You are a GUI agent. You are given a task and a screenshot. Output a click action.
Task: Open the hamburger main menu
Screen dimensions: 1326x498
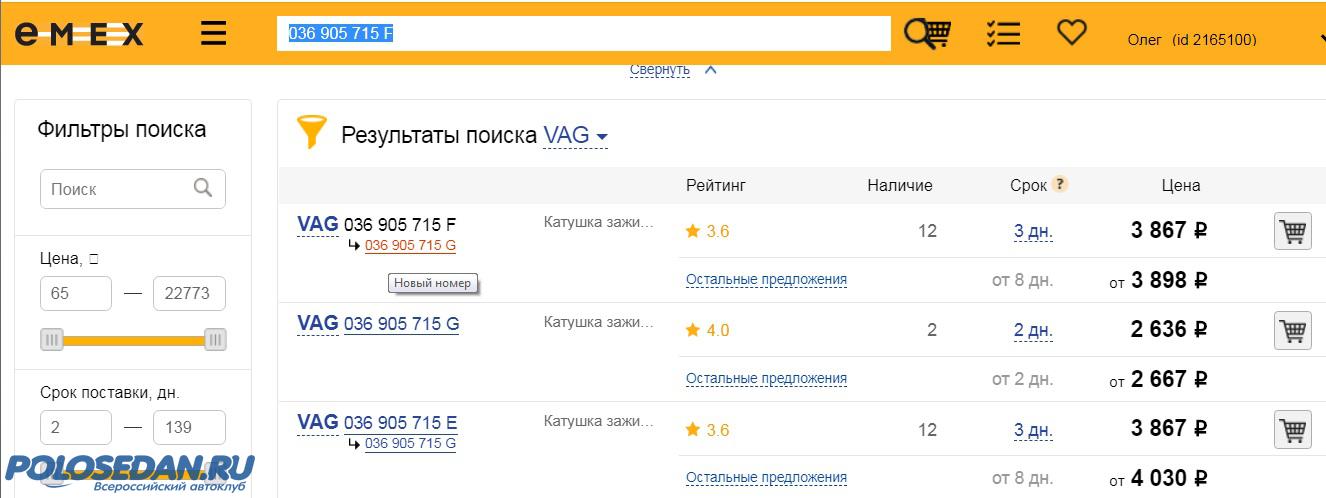pos(213,33)
